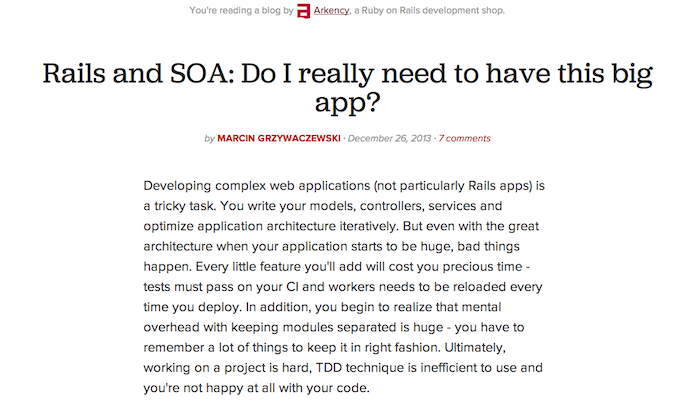Click the December 26, 2013 date
Screen dimensions: 700x410
tap(389, 138)
